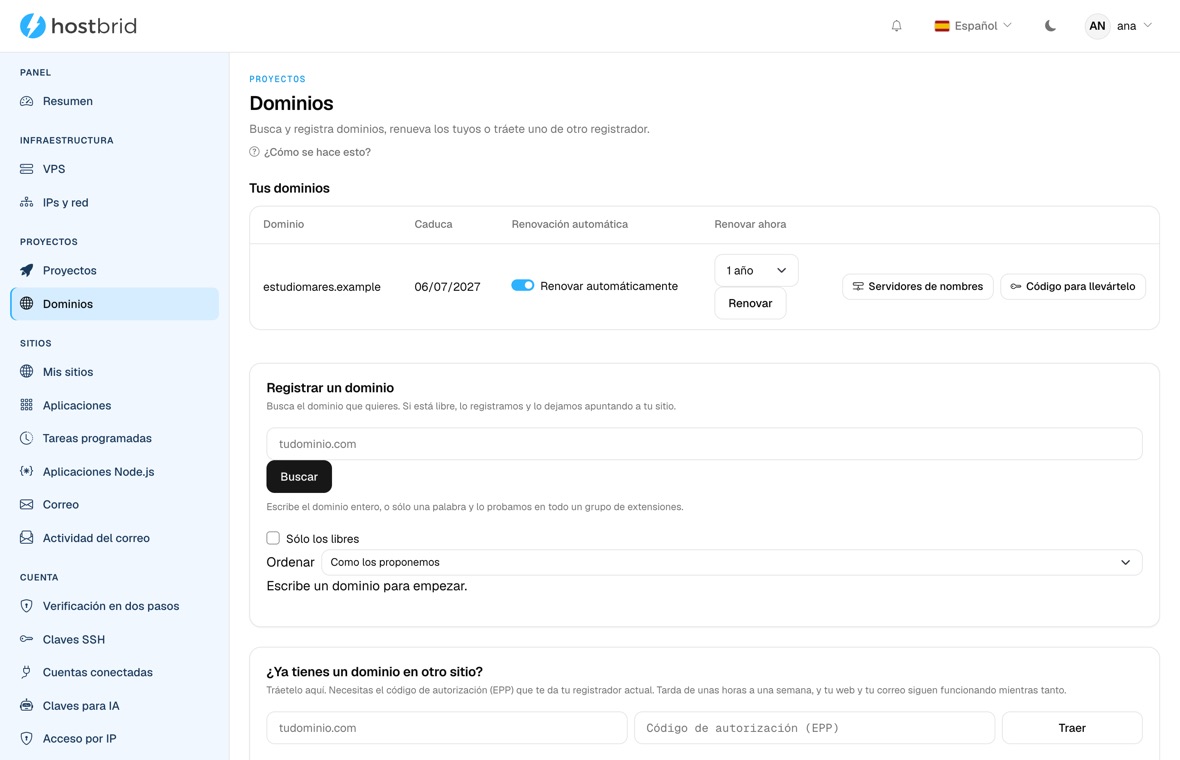The image size is (1180, 760).
Task: Focus the register domain search field
Action: point(704,444)
